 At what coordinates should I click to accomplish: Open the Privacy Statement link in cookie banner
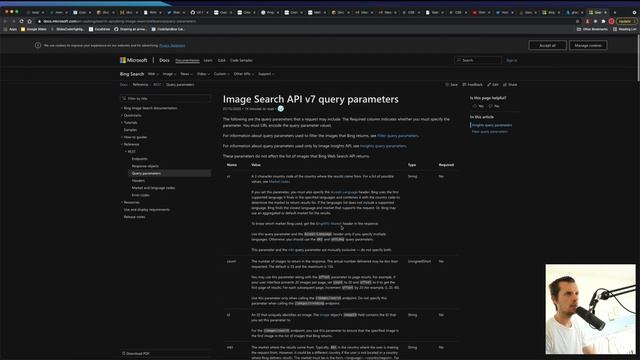coord(172,45)
